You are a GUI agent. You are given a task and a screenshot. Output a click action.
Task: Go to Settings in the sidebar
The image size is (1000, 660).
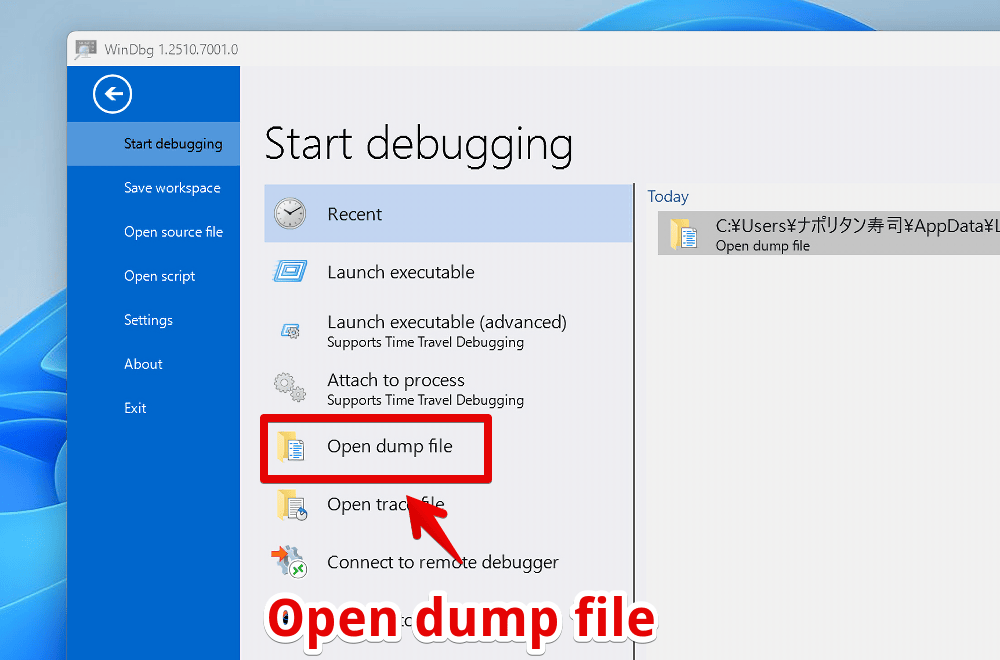(x=148, y=320)
